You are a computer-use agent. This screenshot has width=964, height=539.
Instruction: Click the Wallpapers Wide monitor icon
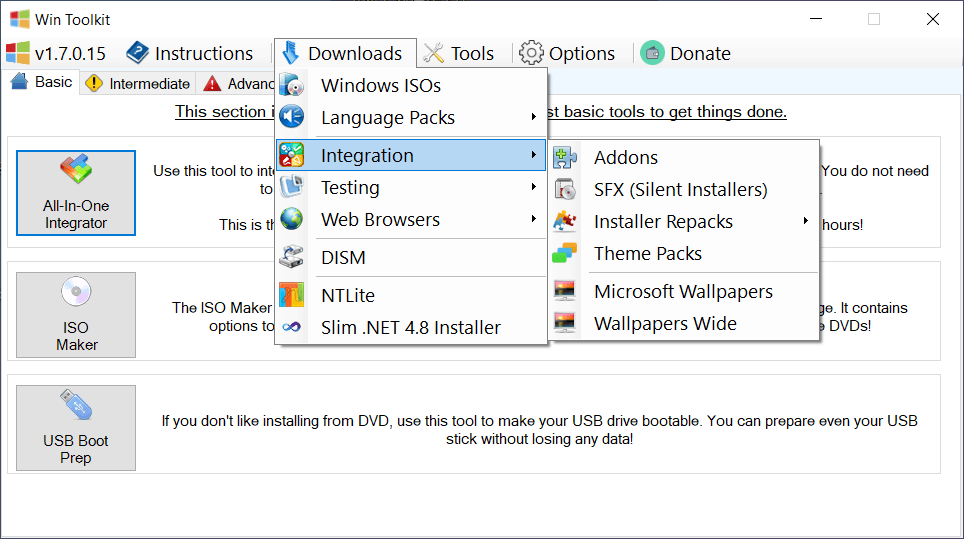point(564,323)
